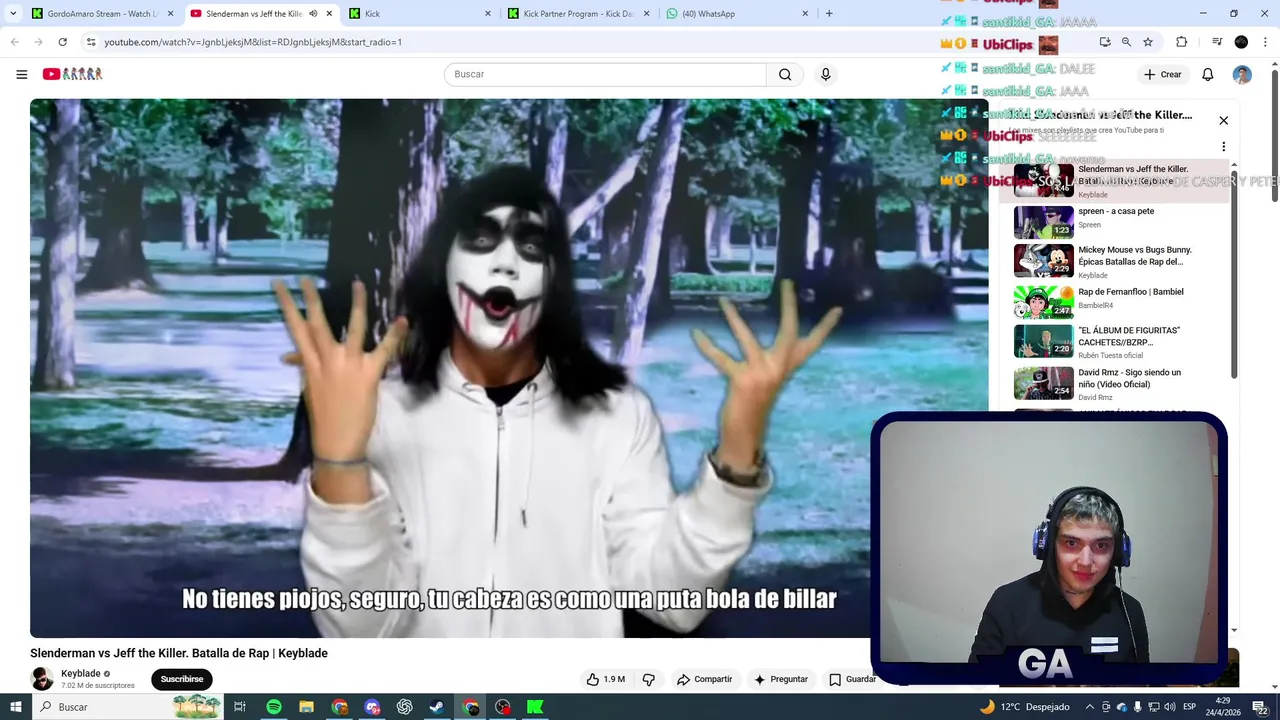
Task: Click the address bar URL
Action: tap(253, 42)
